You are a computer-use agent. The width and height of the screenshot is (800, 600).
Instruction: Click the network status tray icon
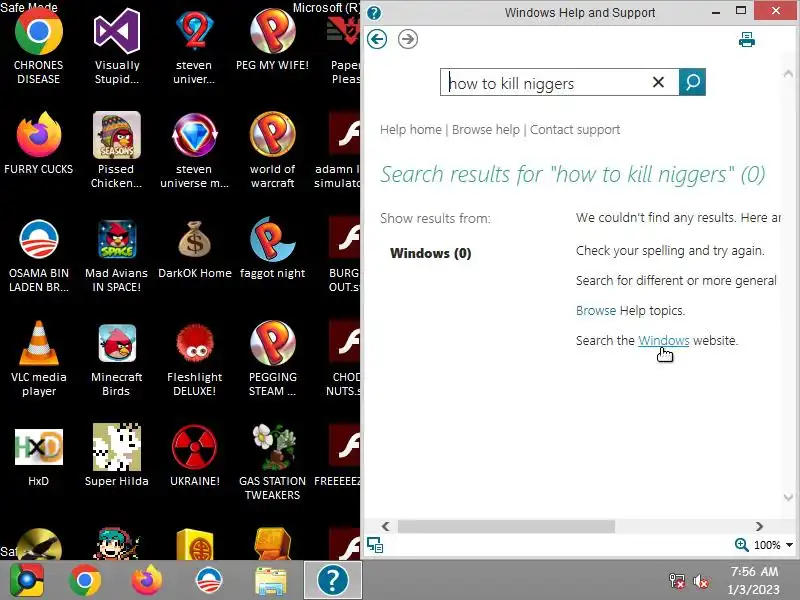point(677,581)
